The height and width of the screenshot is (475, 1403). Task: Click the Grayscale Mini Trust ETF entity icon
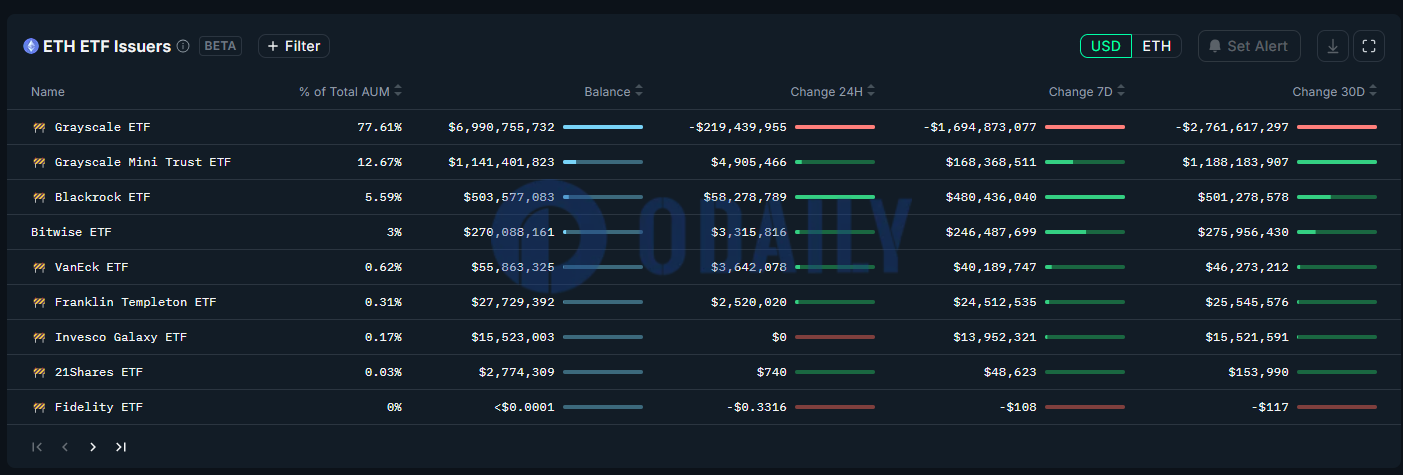click(39, 162)
